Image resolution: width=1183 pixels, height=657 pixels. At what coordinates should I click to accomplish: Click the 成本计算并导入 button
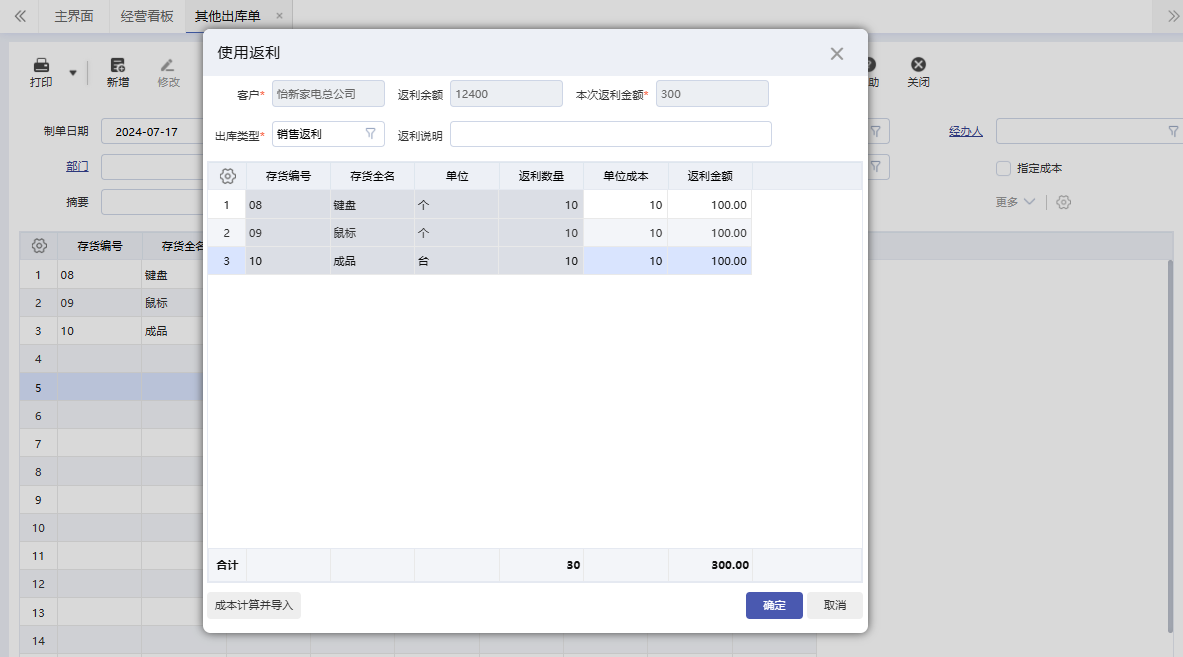[254, 605]
